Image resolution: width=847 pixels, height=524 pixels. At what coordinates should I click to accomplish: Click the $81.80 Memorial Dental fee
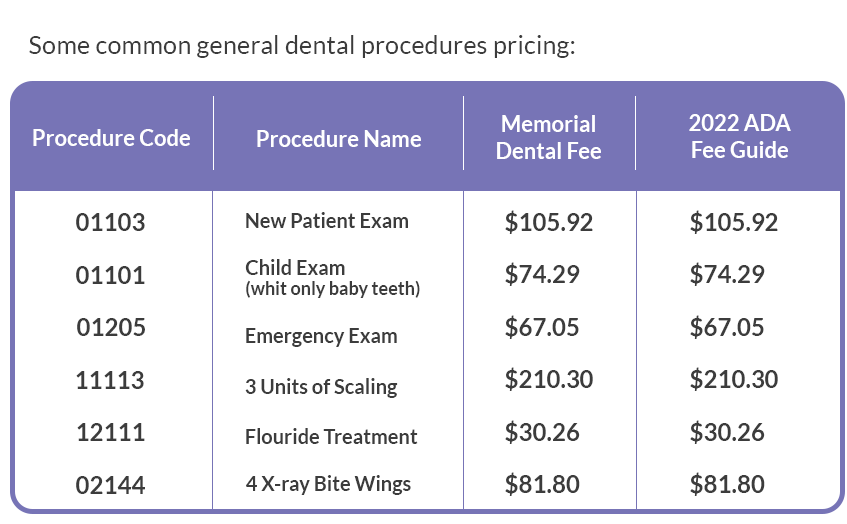pyautogui.click(x=542, y=484)
